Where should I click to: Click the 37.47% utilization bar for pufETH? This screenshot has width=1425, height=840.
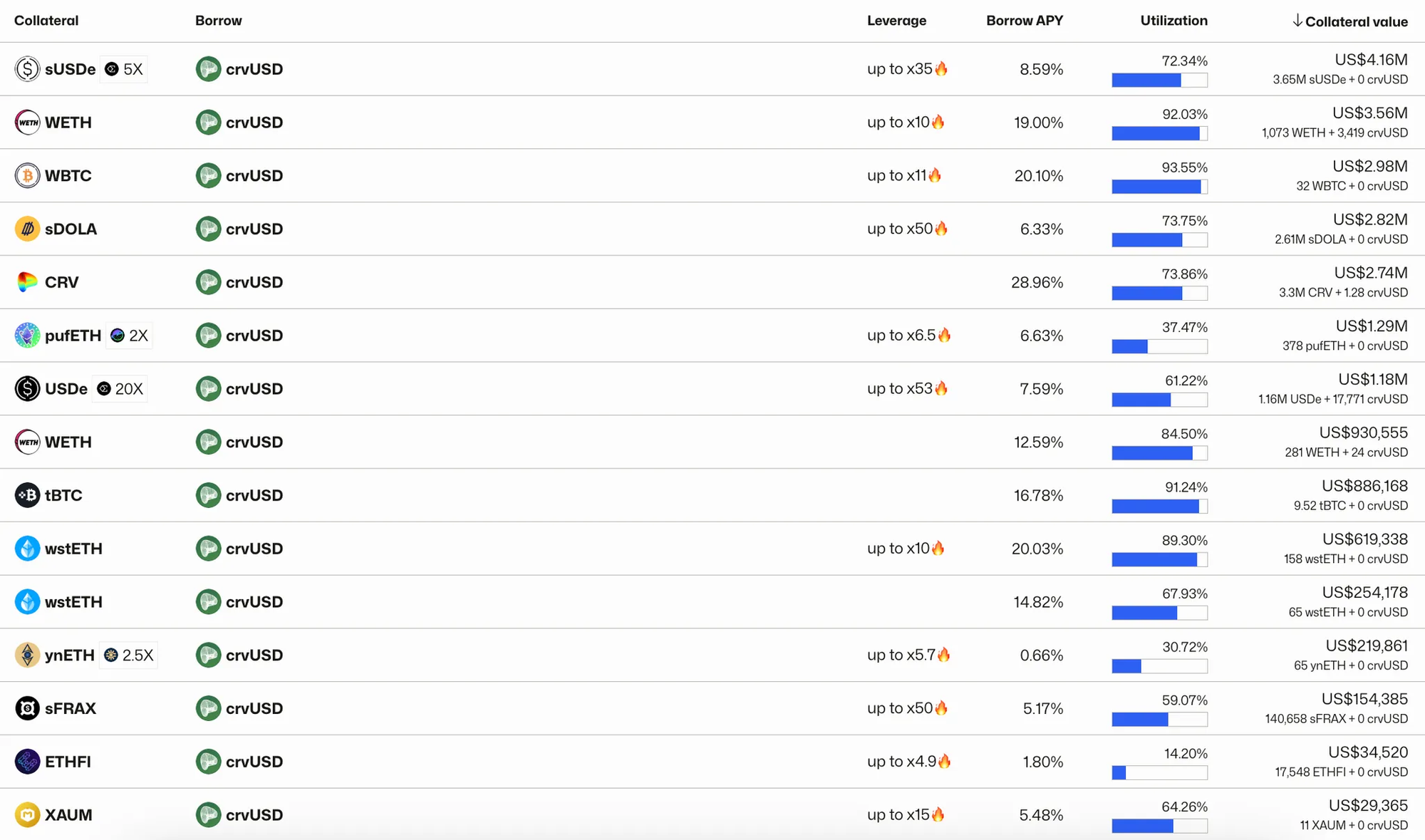(x=1160, y=346)
